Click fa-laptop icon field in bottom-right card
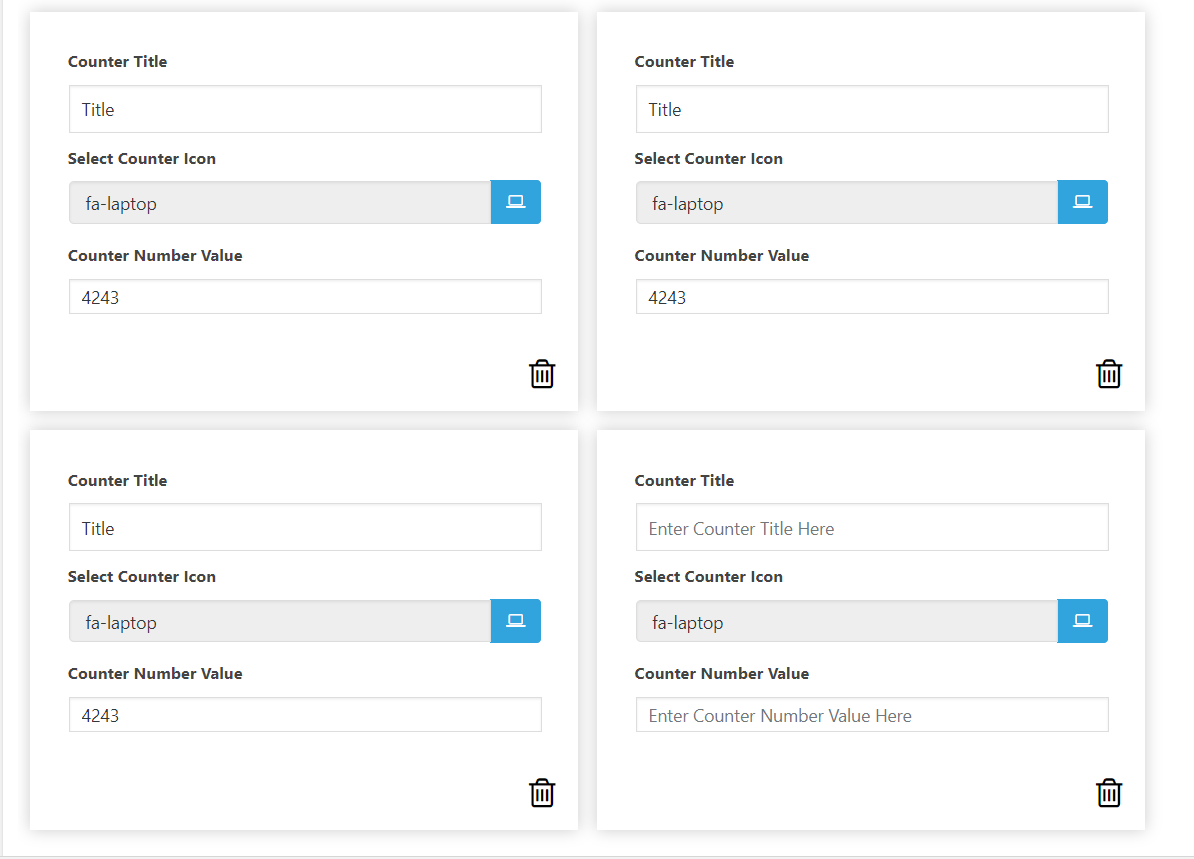This screenshot has width=1194, height=859. point(847,621)
